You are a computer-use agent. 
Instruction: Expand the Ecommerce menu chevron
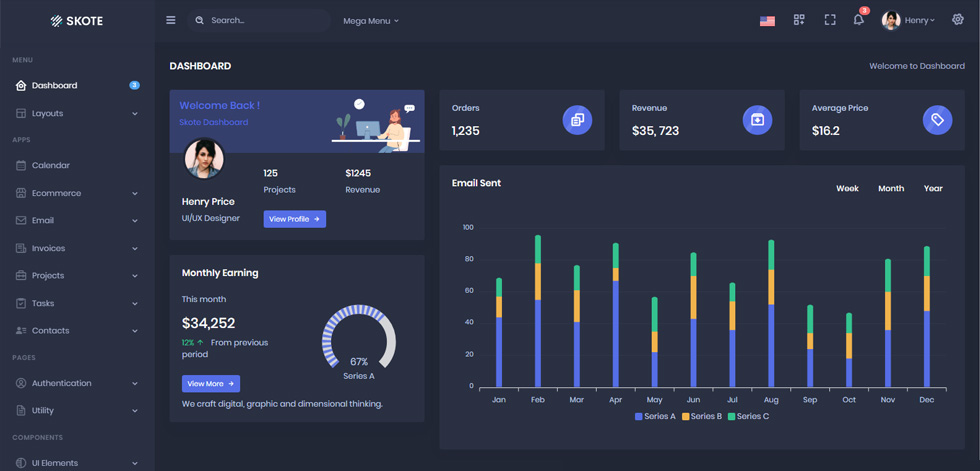tap(135, 194)
